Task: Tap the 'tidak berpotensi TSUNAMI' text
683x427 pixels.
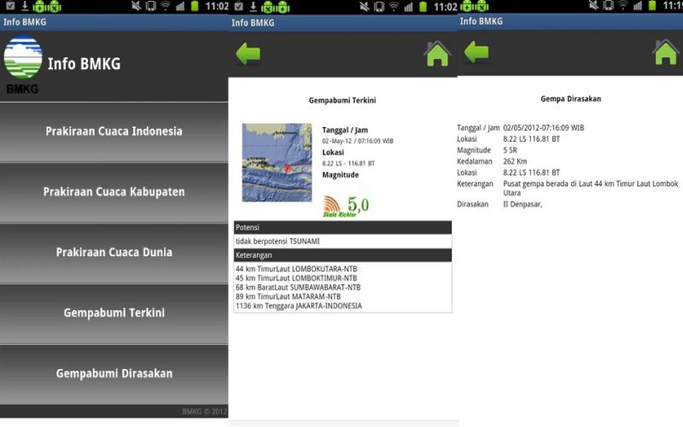Action: pyautogui.click(x=278, y=241)
